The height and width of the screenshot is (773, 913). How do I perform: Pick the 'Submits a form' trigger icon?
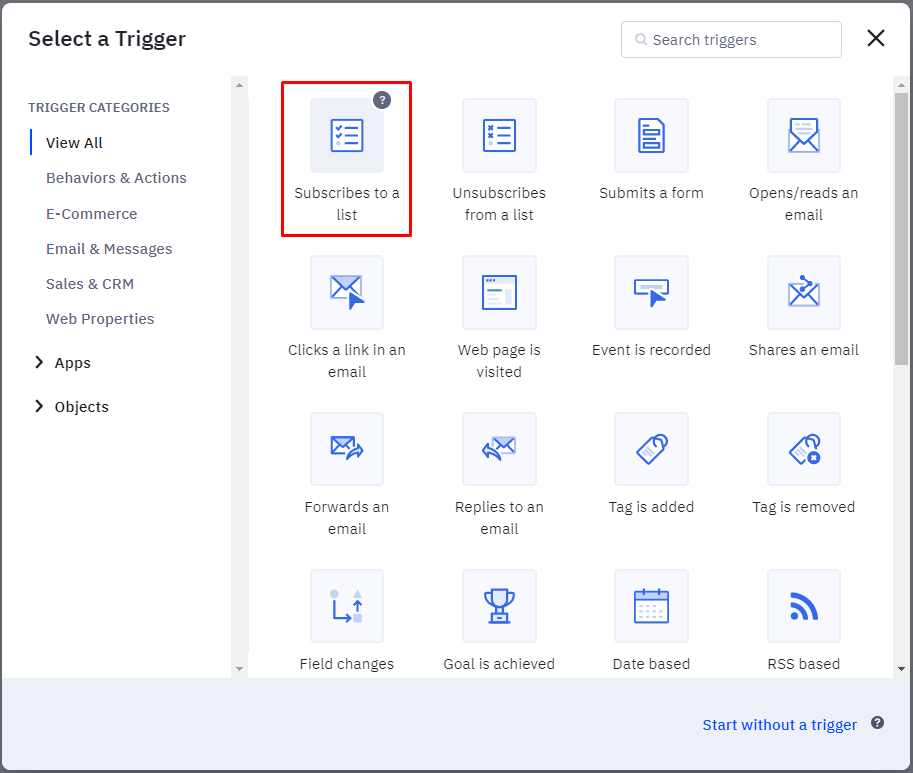pyautogui.click(x=651, y=136)
